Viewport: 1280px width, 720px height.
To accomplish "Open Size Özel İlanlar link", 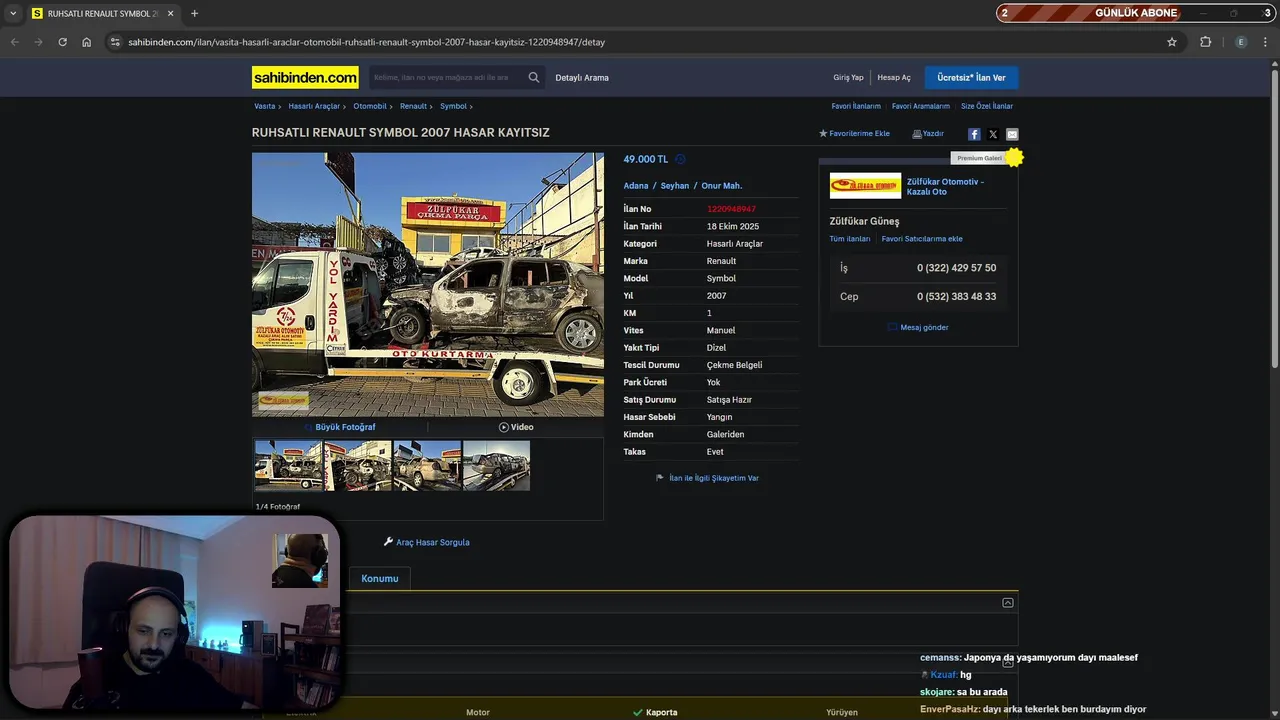I will click(x=987, y=106).
